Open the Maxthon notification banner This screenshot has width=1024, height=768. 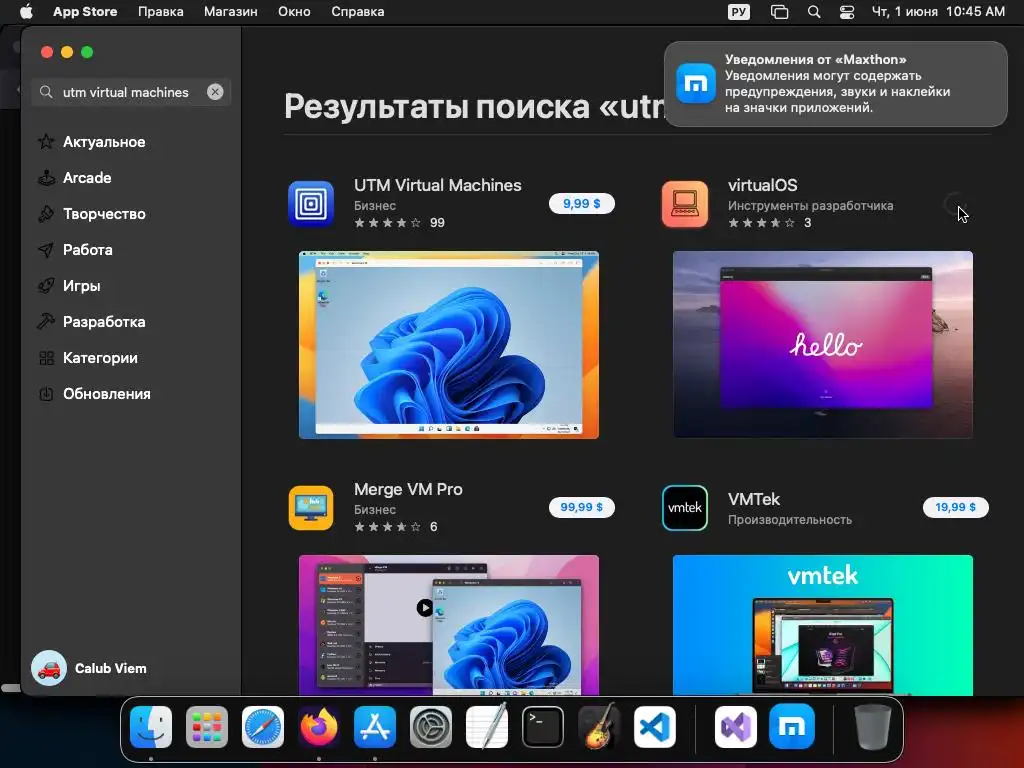(x=835, y=84)
